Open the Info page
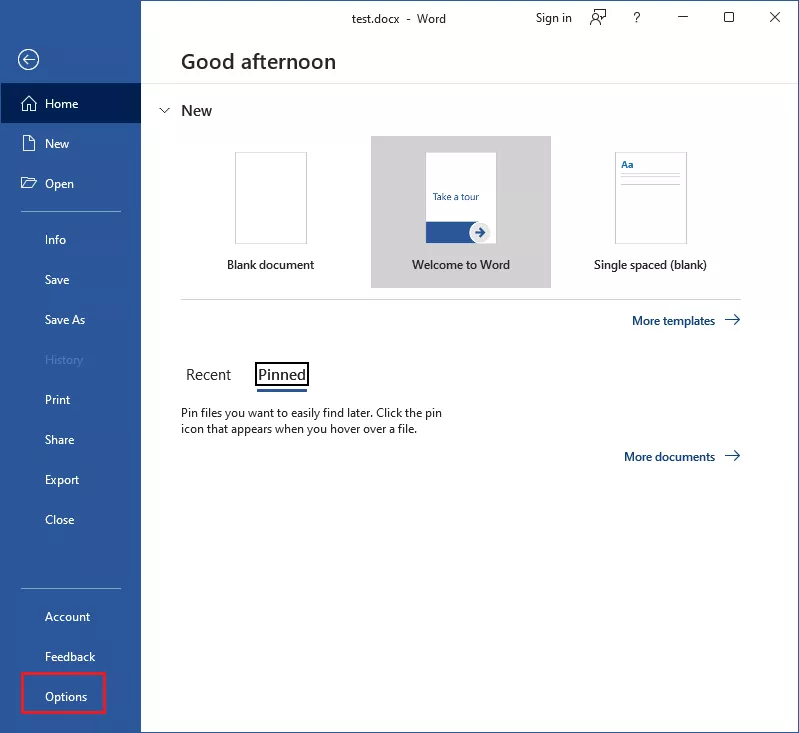799x733 pixels. pos(55,240)
